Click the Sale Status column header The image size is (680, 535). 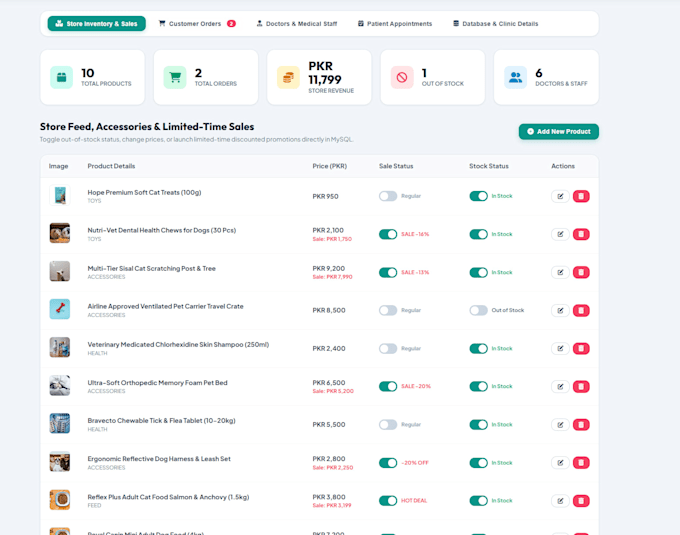click(x=396, y=166)
